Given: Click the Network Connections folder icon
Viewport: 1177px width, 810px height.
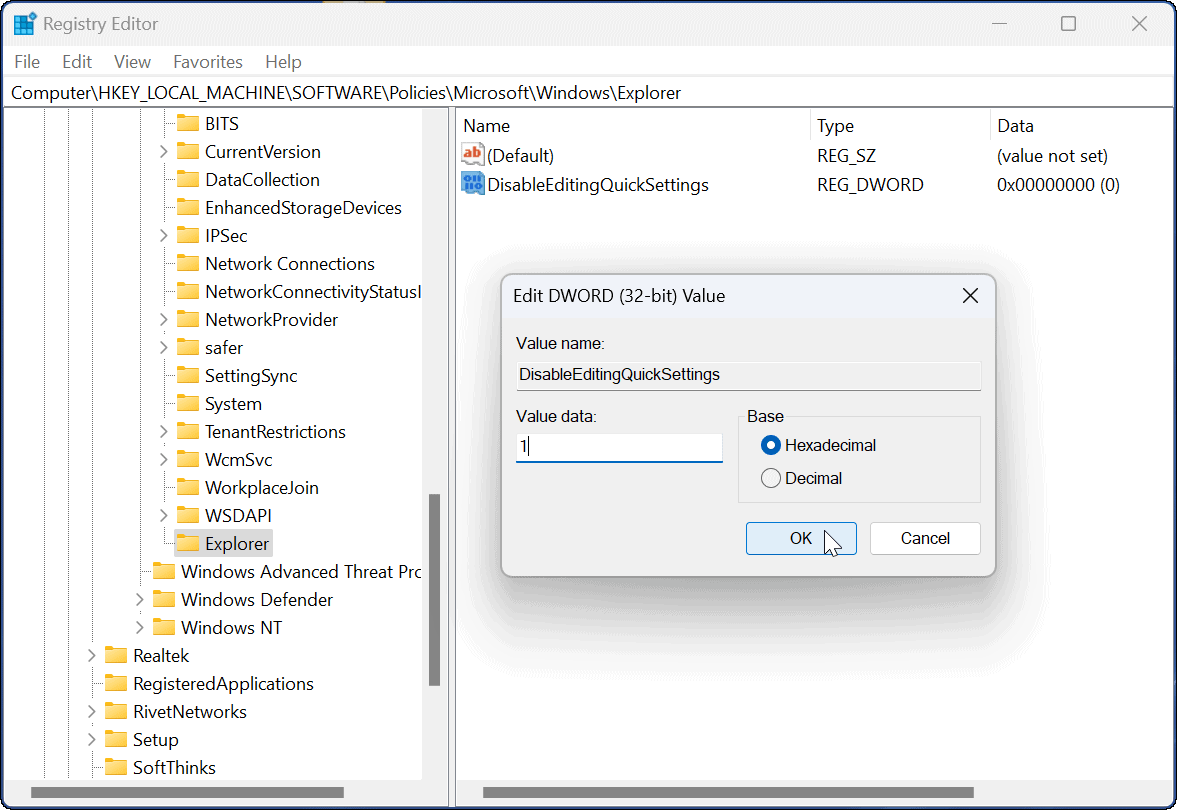Looking at the screenshot, I should 188,263.
